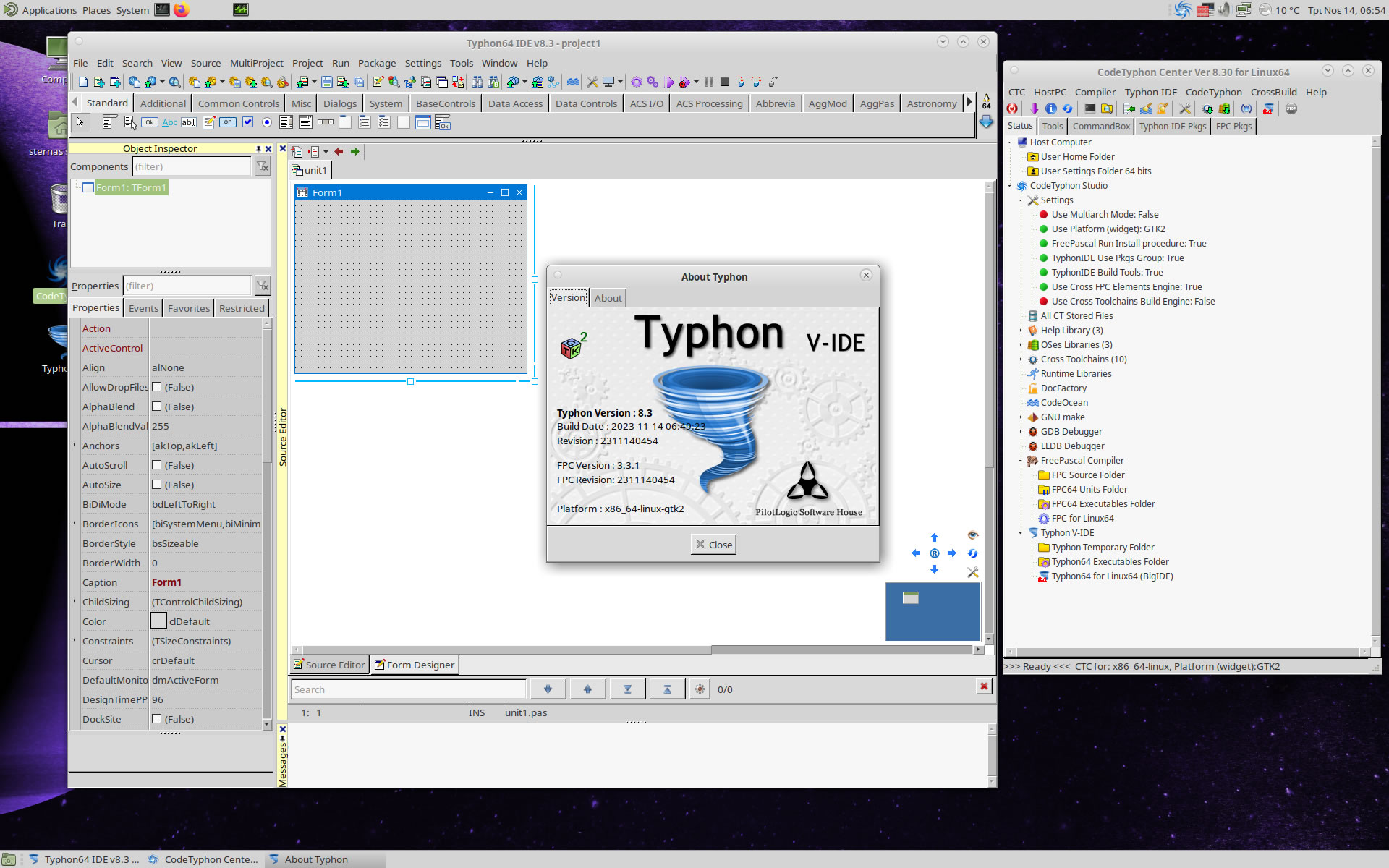Toggle the AllowDropFiles checkbox
1389x868 pixels.
(x=156, y=387)
